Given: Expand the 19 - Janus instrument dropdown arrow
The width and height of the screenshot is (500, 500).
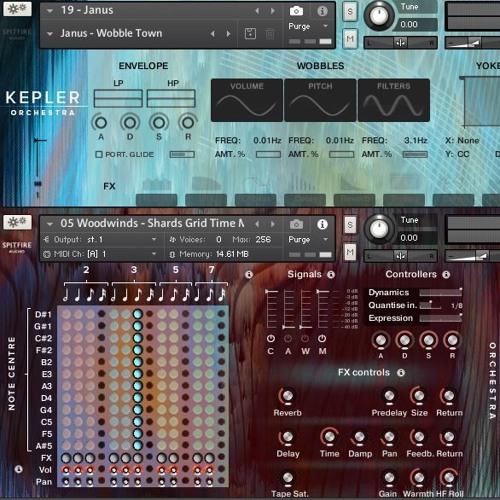Looking at the screenshot, I should pyautogui.click(x=50, y=11).
